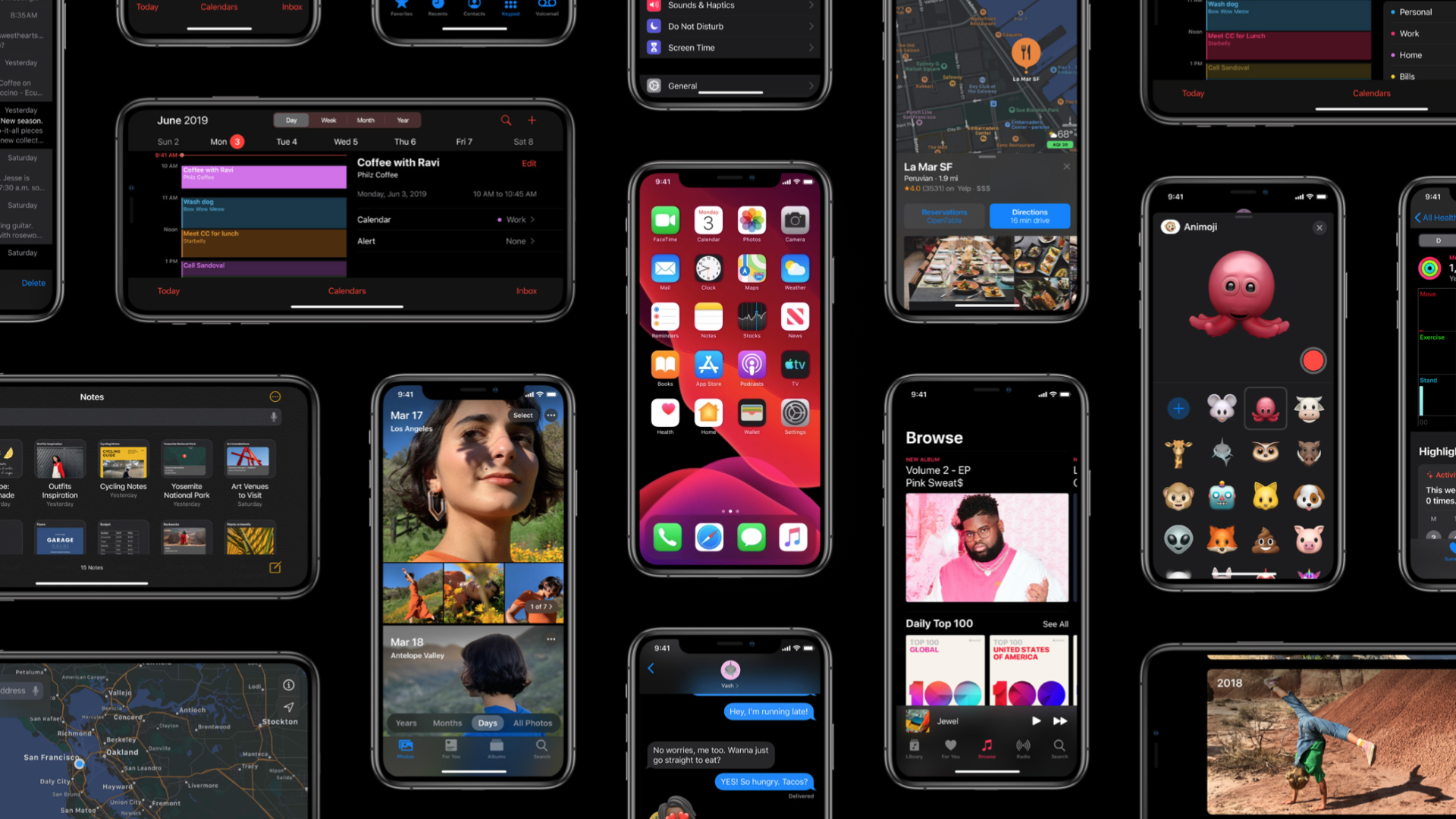The image size is (1456, 819).
Task: Select Month view in Calendar
Action: click(x=363, y=119)
